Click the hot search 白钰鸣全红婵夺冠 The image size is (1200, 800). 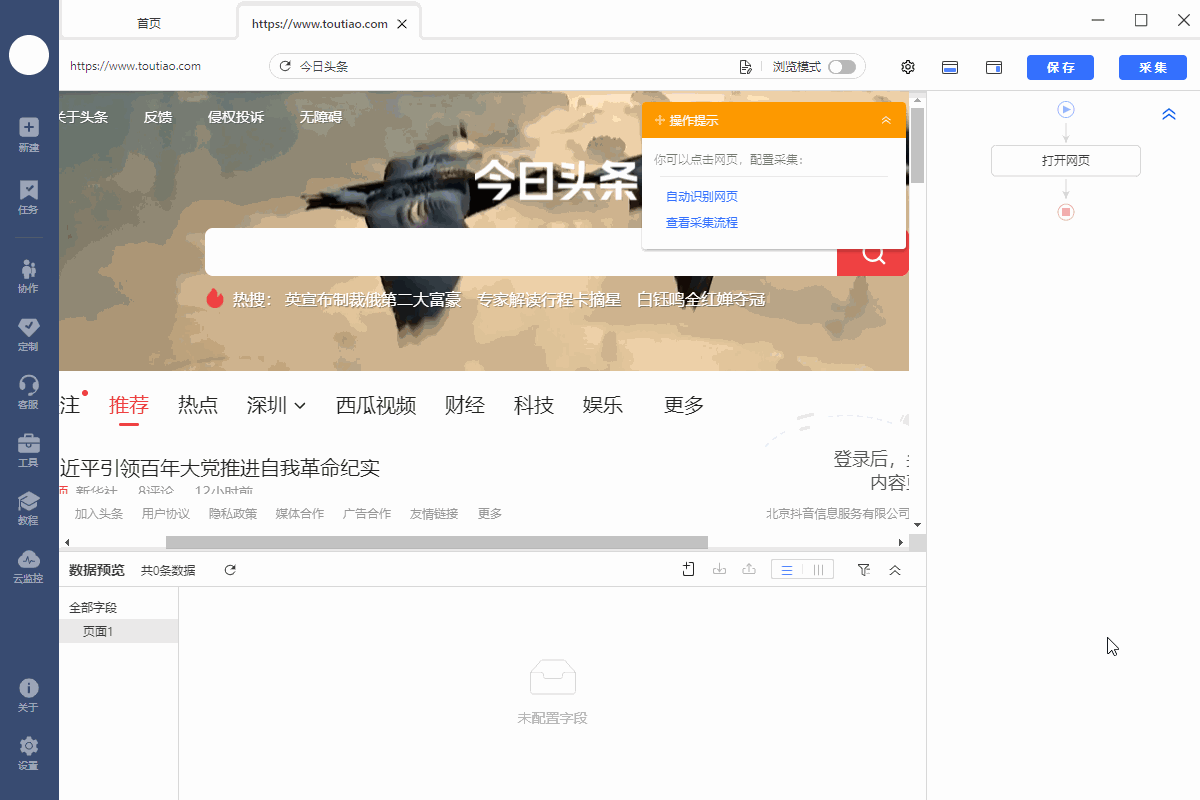701,299
